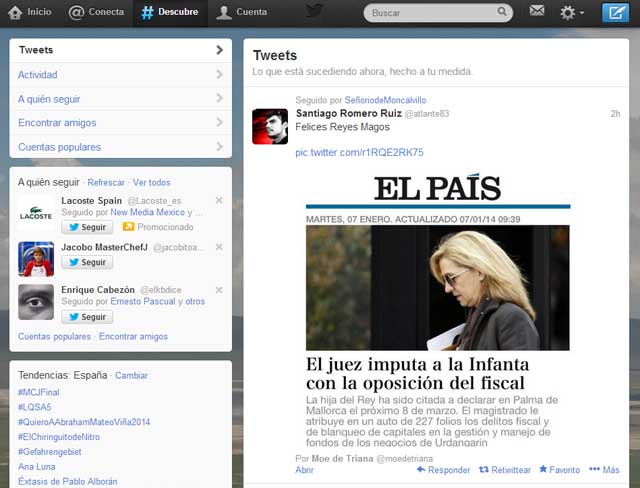The height and width of the screenshot is (488, 640).
Task: Click the chevron beside Tweets menu item
Action: coord(220,50)
